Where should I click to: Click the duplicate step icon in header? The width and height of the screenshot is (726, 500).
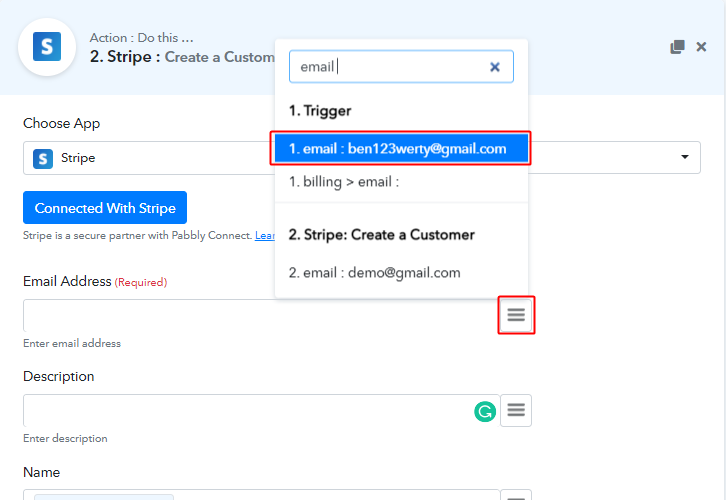[x=677, y=47]
